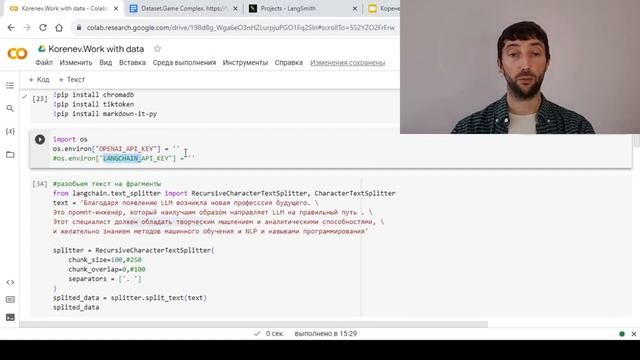Viewport: 640px width, 360px height.
Task: Click the line !pip install tiktoken
Action: click(93, 104)
